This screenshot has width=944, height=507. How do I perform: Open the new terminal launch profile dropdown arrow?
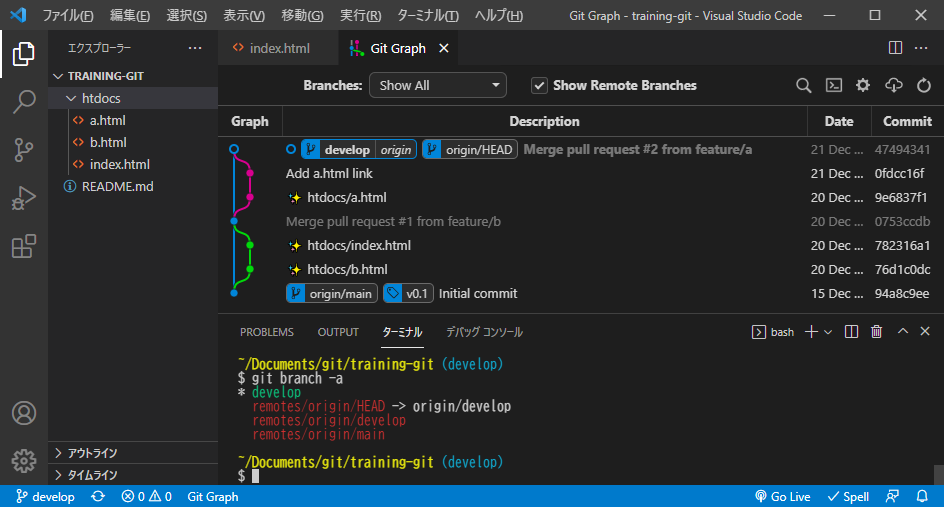pos(828,332)
